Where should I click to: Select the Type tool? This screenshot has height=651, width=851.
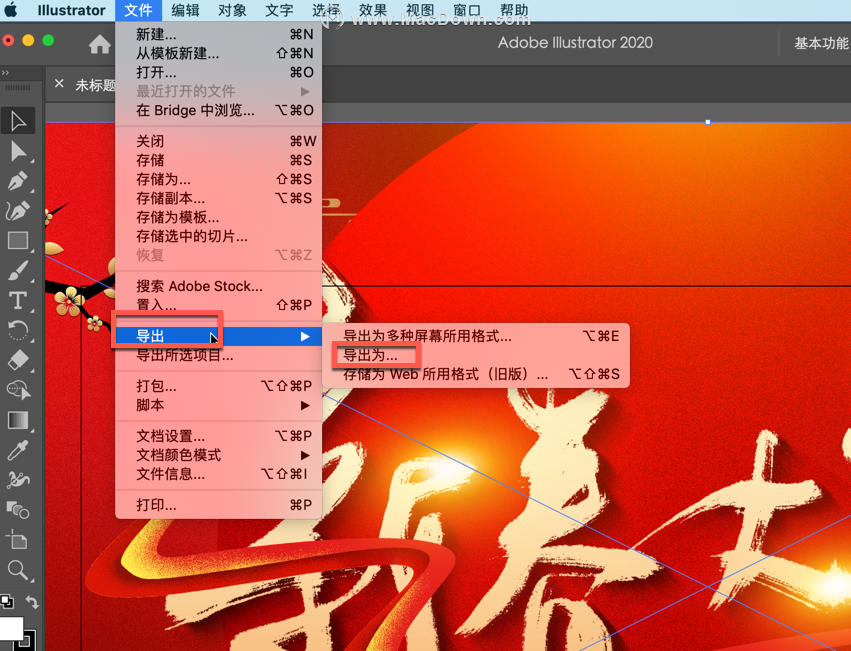(x=18, y=300)
